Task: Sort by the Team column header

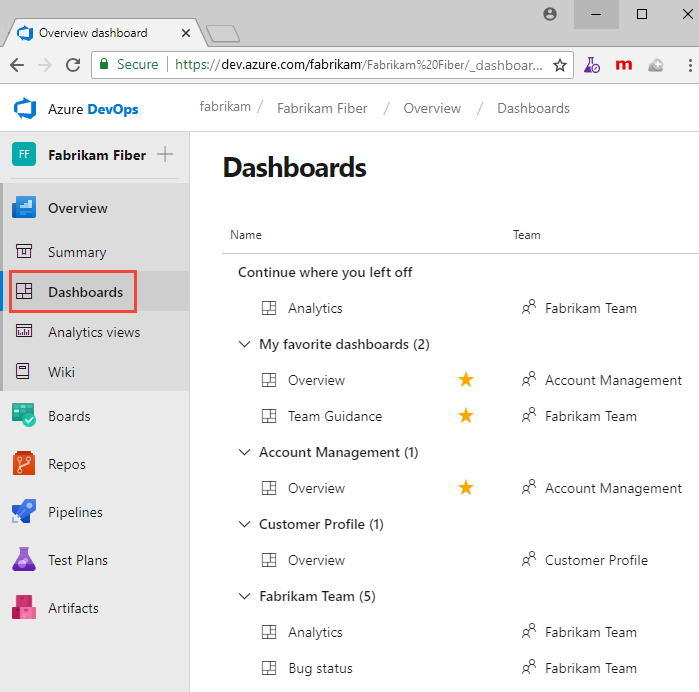Action: click(526, 235)
